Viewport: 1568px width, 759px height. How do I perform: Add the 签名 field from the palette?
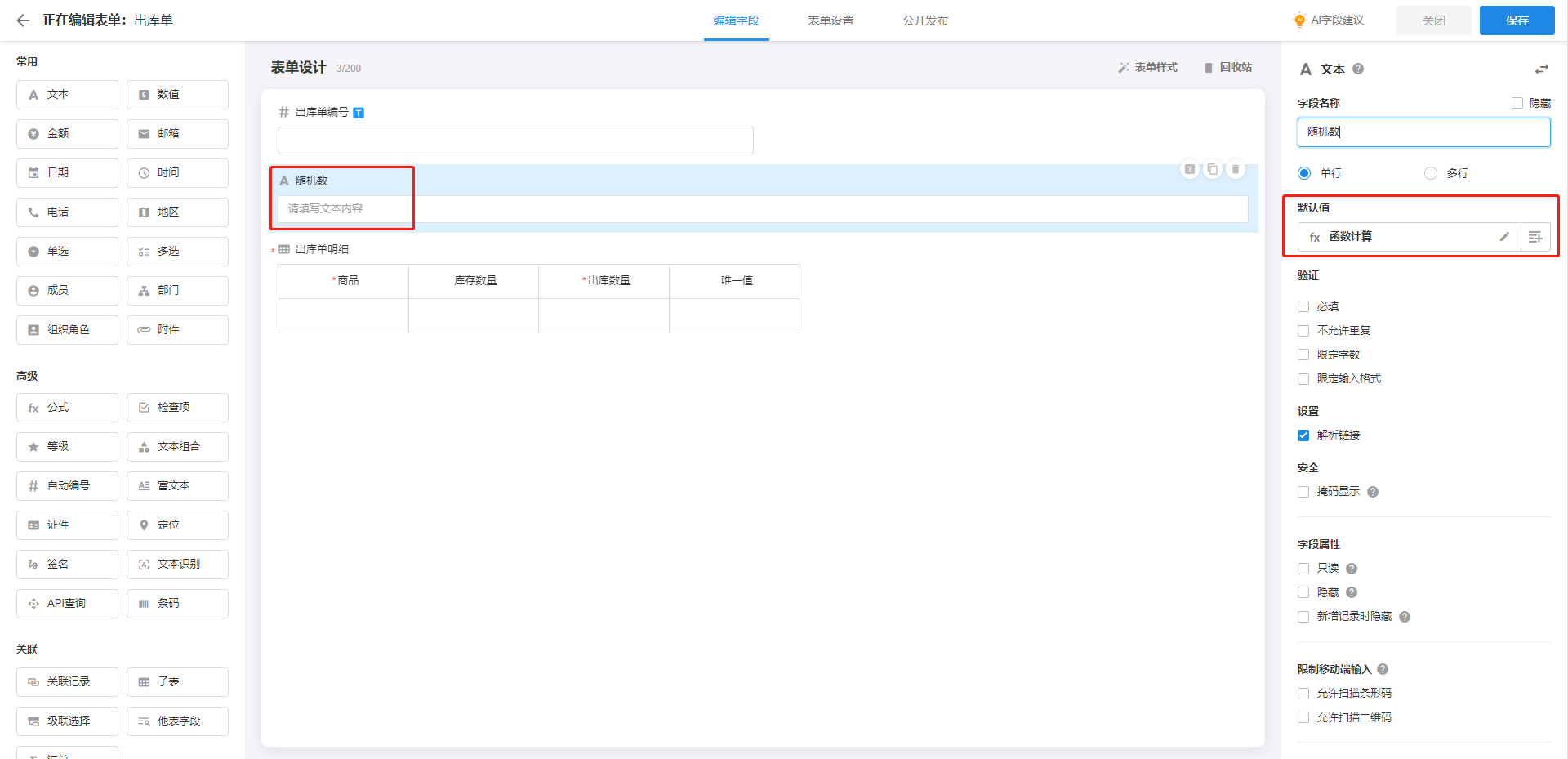(67, 565)
